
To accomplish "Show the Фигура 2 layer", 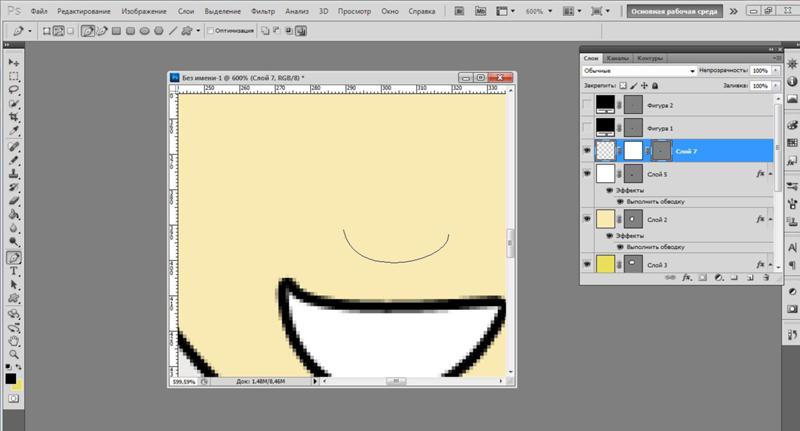I will (x=587, y=105).
